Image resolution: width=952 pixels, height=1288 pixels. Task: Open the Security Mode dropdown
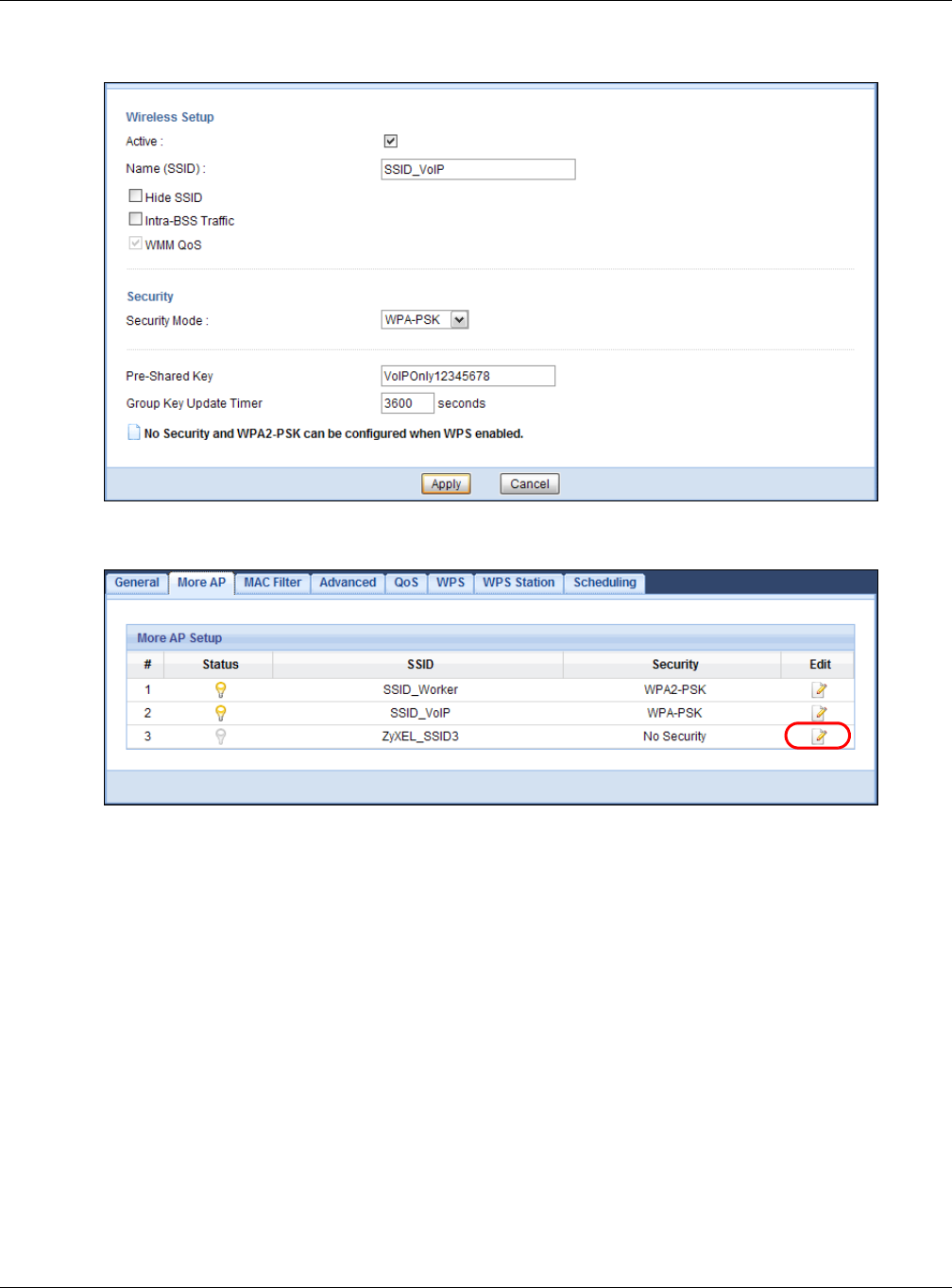pyautogui.click(x=425, y=320)
